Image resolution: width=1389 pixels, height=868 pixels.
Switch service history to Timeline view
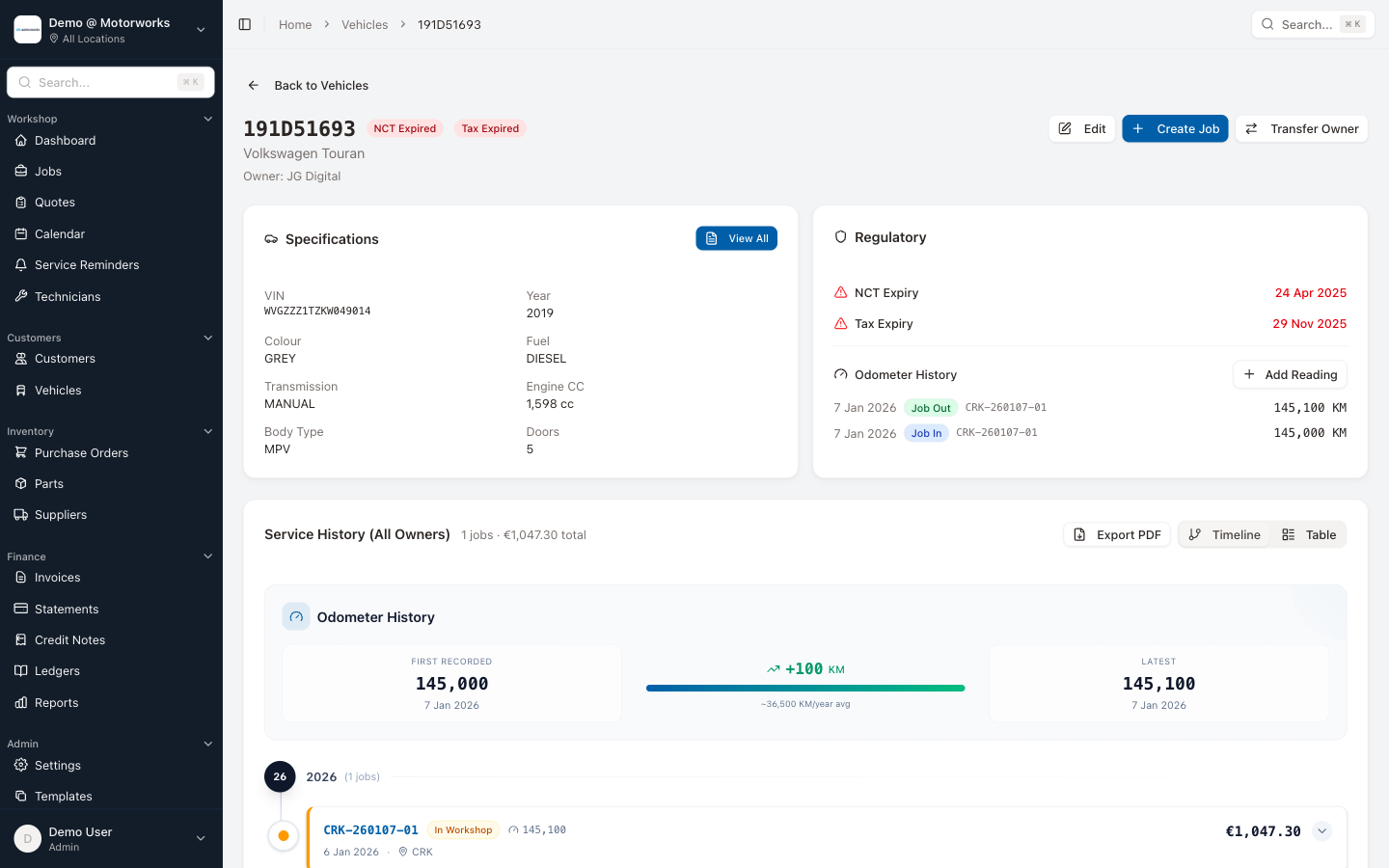click(x=1224, y=535)
